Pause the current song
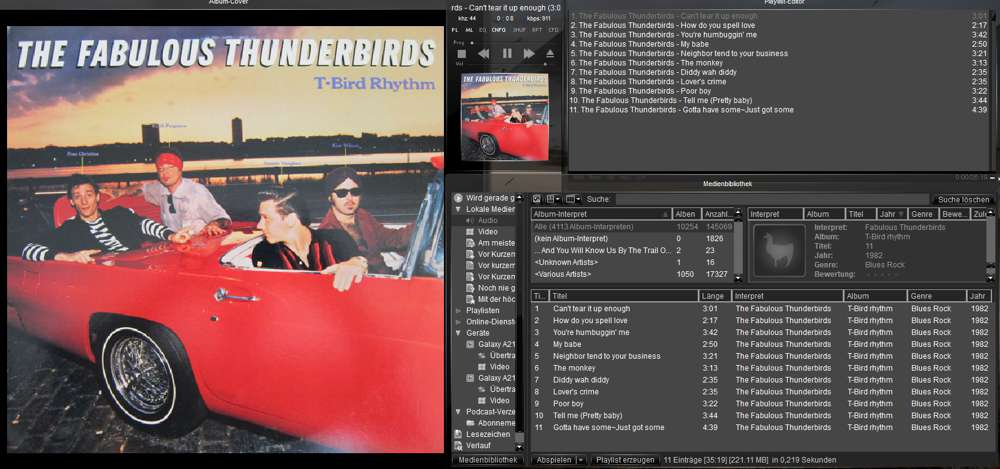The width and height of the screenshot is (1000, 469). (507, 54)
